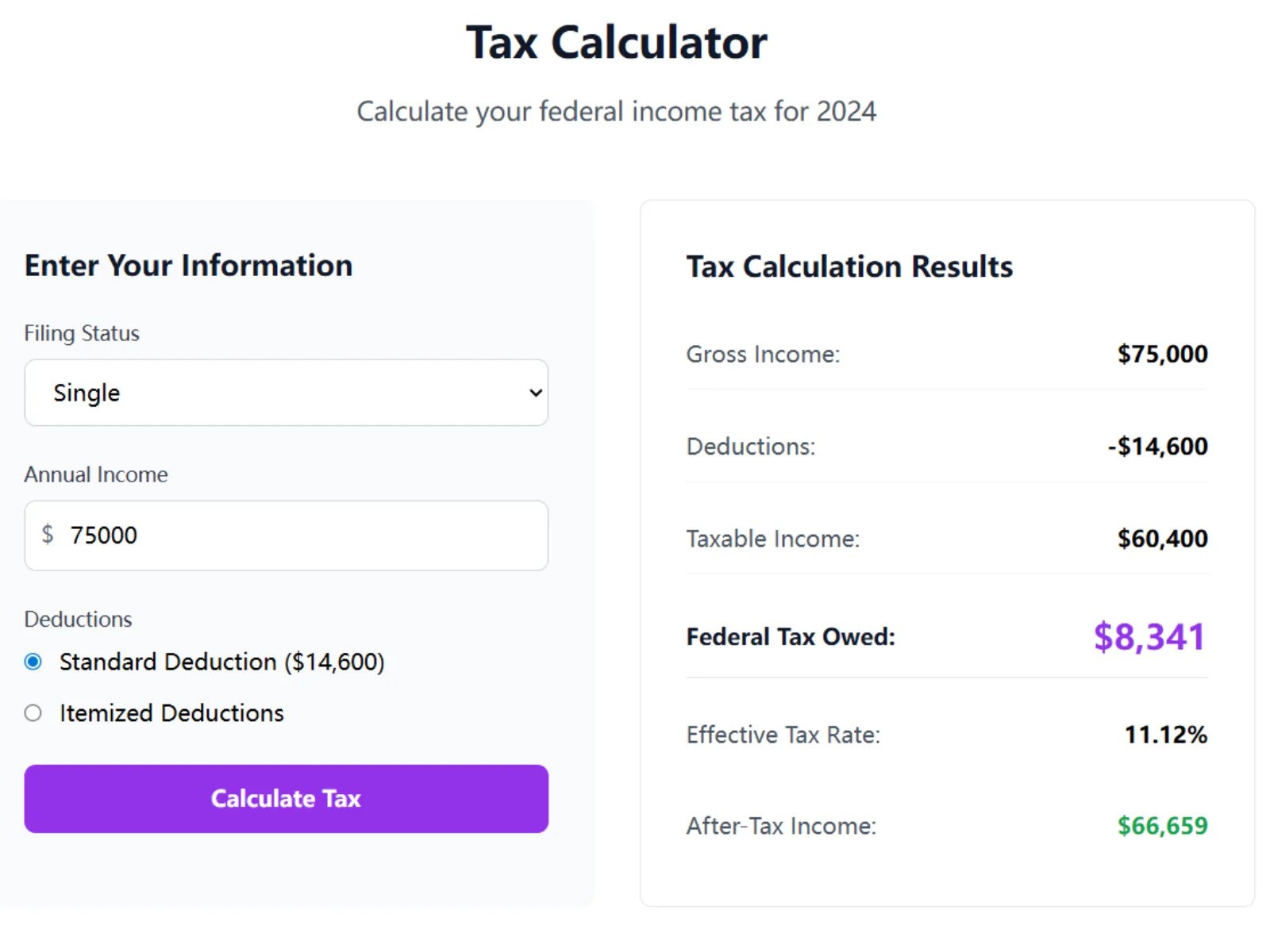The image size is (1270, 952).
Task: Click the -$14,600 Deductions result value
Action: click(1157, 447)
